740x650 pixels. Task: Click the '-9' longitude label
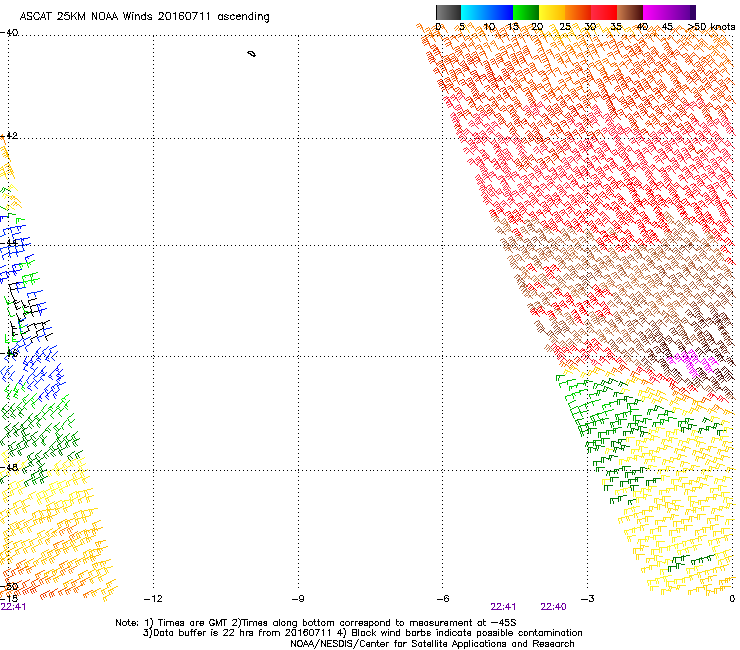(x=298, y=599)
